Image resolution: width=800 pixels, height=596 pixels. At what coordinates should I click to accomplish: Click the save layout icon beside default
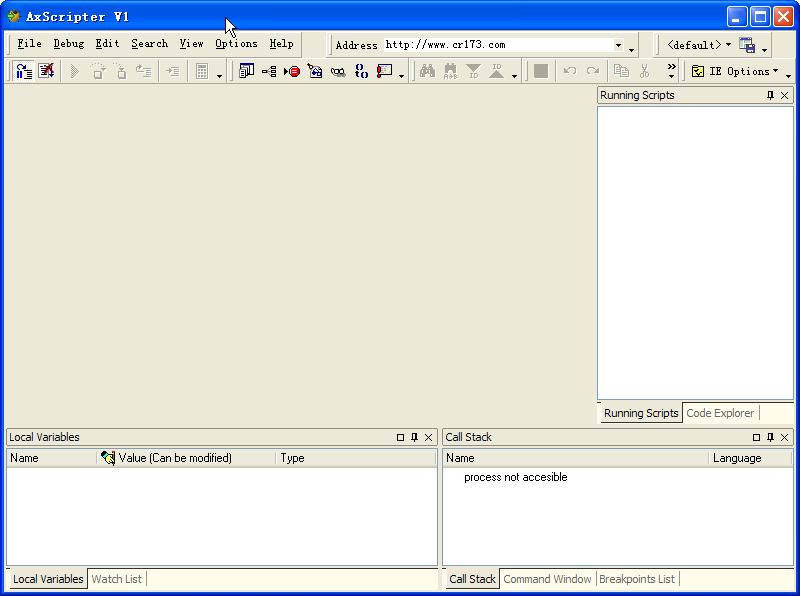pyautogui.click(x=746, y=45)
